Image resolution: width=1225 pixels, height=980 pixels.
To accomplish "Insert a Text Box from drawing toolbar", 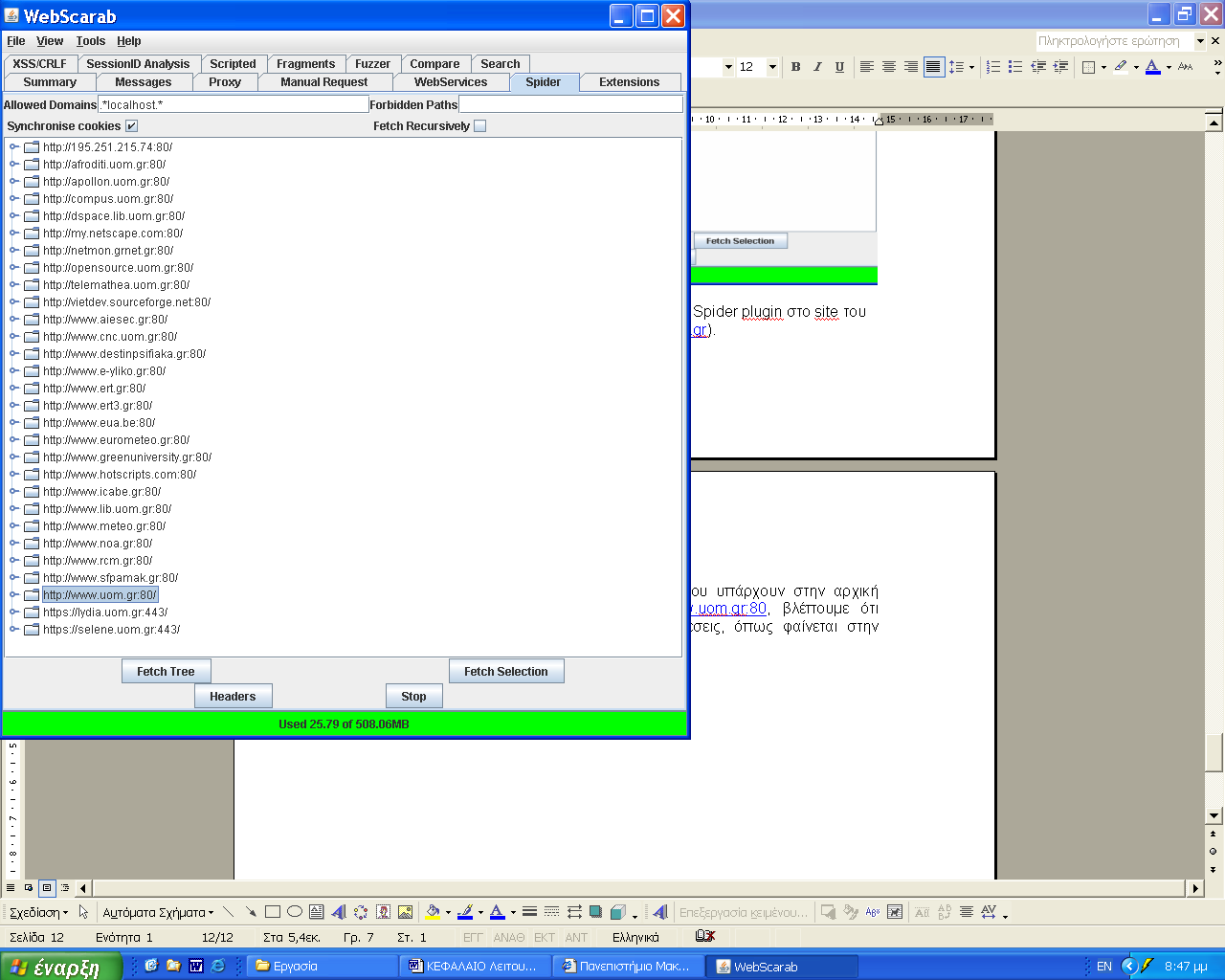I will pyautogui.click(x=317, y=912).
